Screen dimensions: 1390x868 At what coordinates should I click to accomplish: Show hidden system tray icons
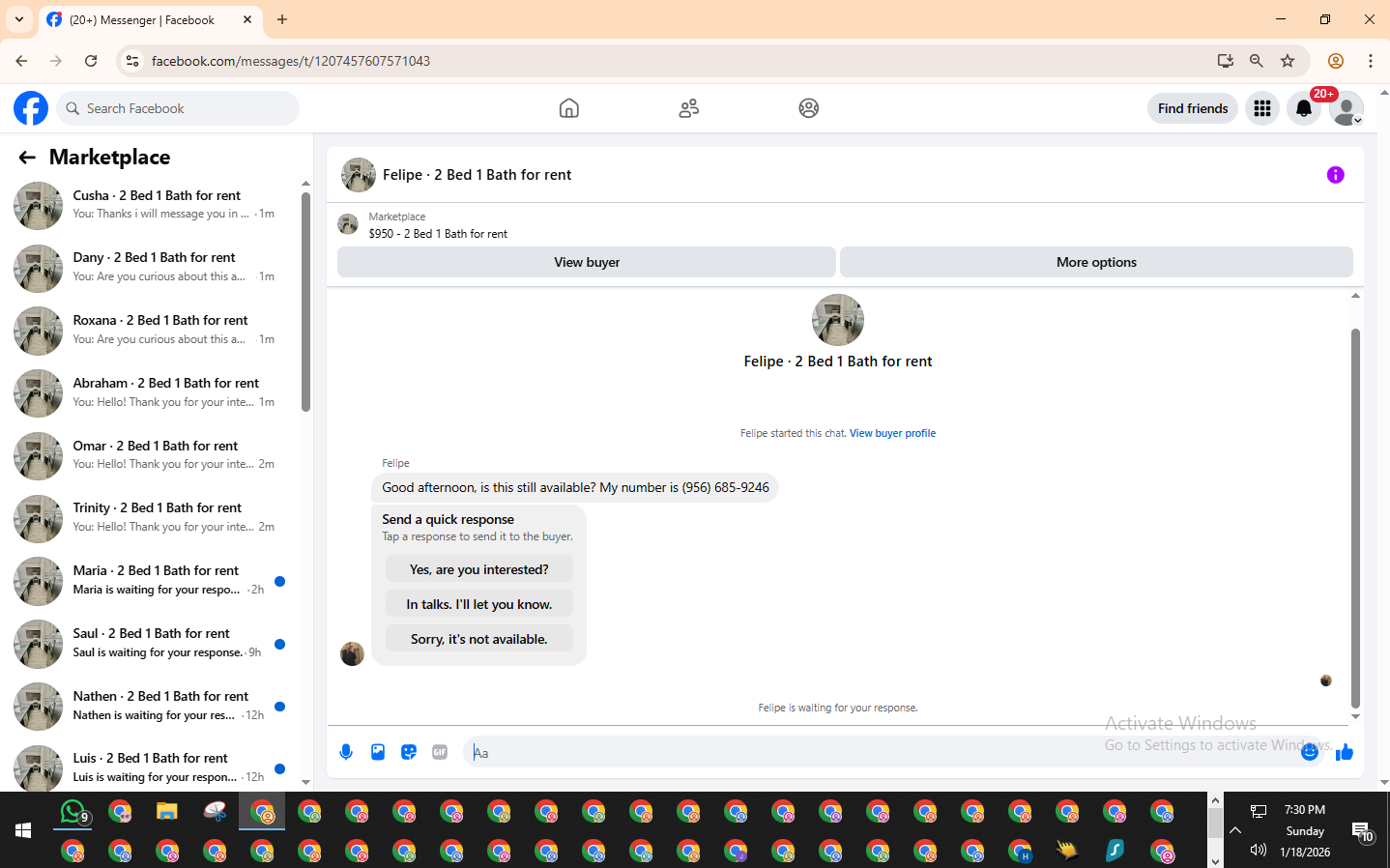[1235, 830]
